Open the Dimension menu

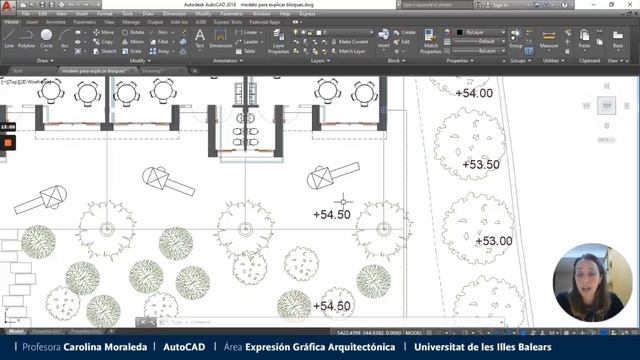click(x=174, y=14)
